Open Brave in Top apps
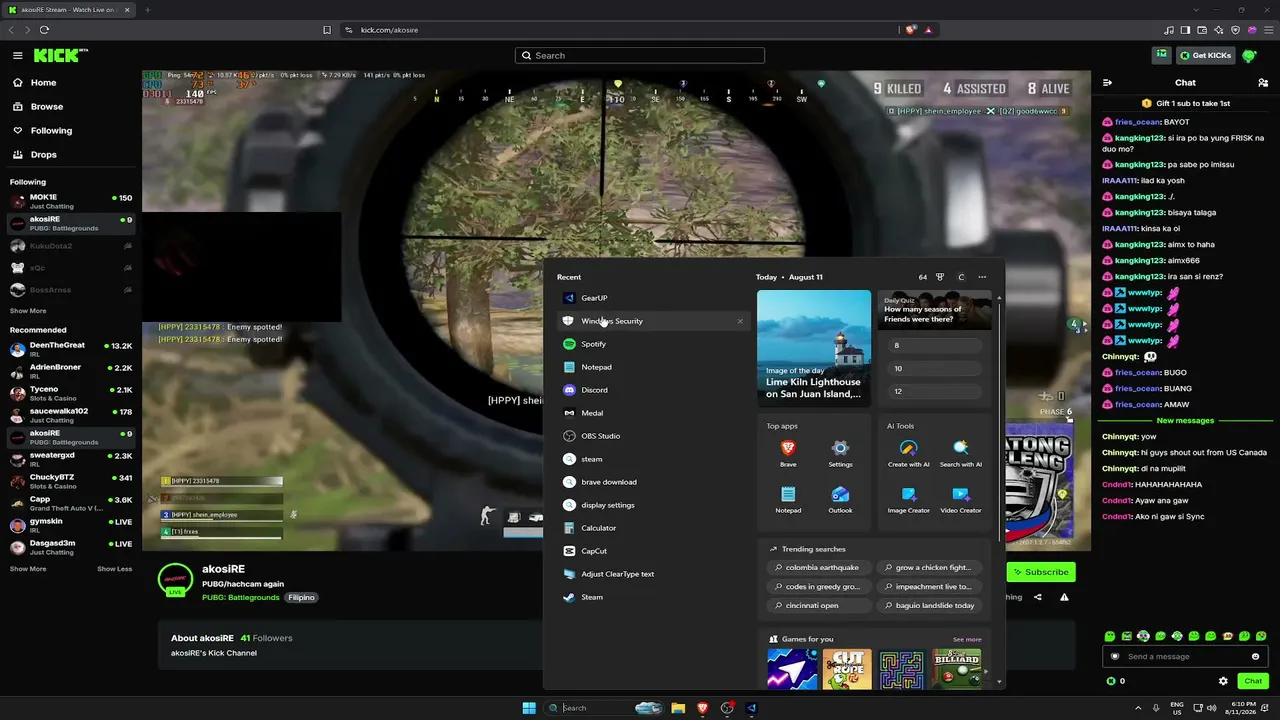Image resolution: width=1280 pixels, height=720 pixels. coord(788,453)
